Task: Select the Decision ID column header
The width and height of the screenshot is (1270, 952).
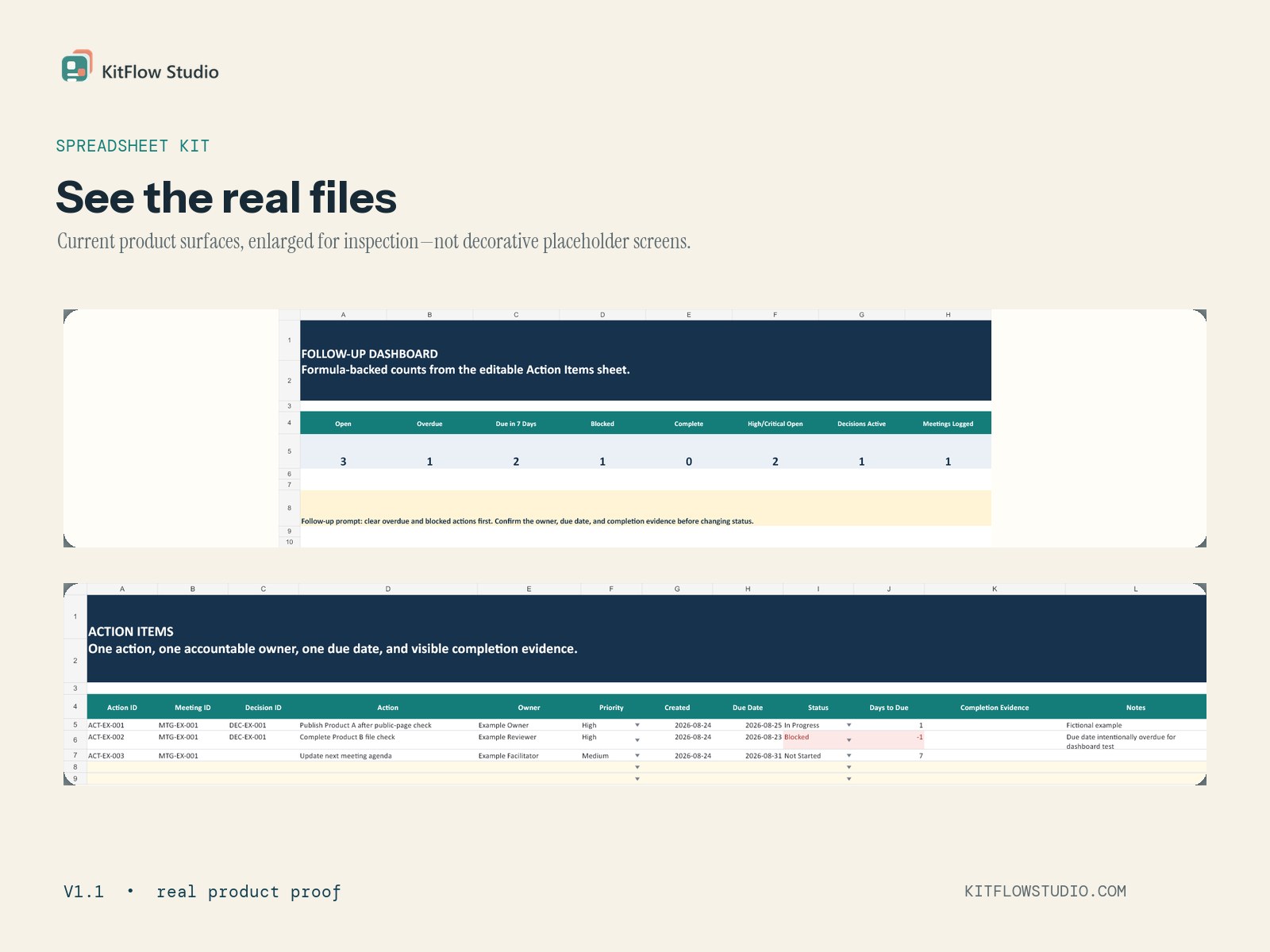Action: [264, 707]
